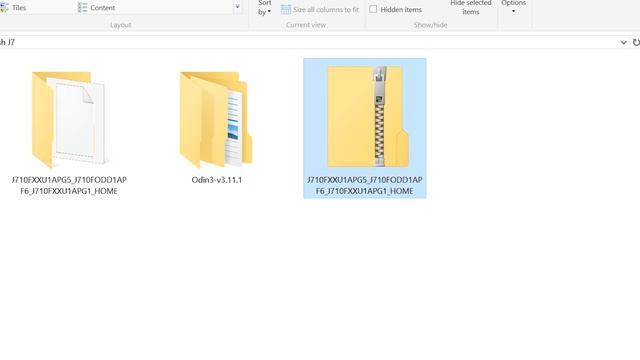Expand the layout gallery dropdown arrow
This screenshot has width=640, height=360.
point(237,7)
